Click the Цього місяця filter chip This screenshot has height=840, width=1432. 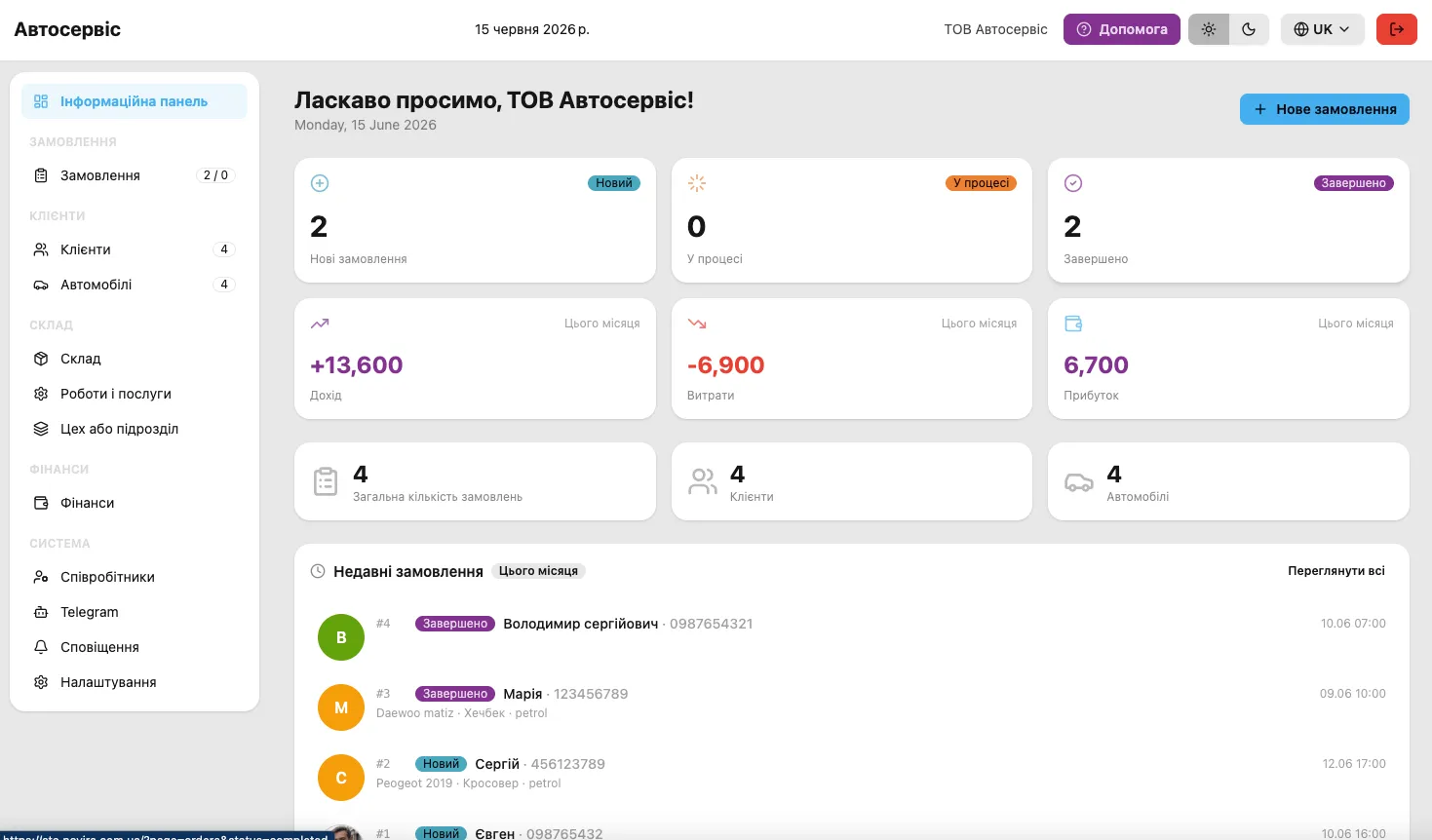[x=538, y=571]
